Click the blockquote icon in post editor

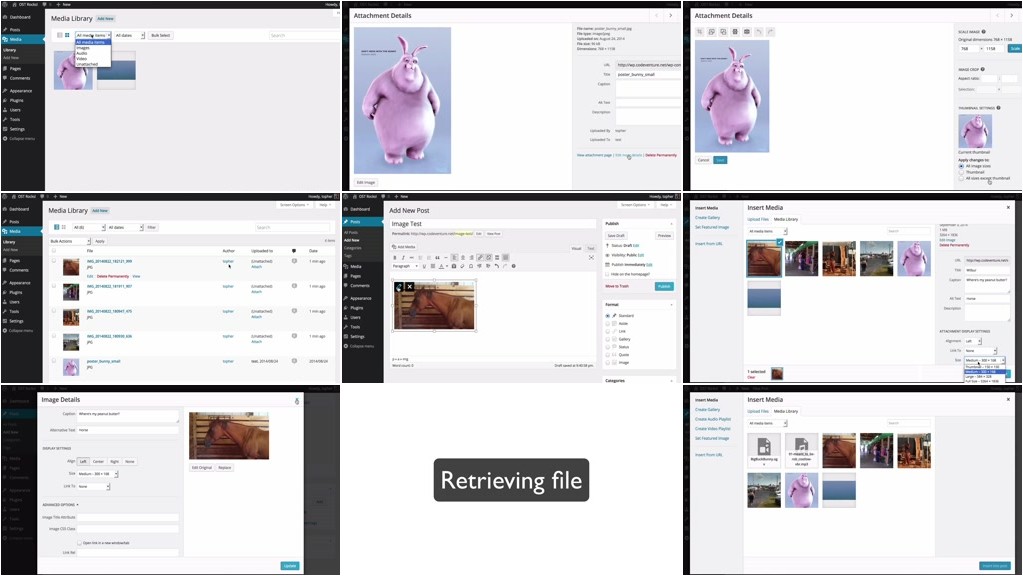click(x=437, y=258)
